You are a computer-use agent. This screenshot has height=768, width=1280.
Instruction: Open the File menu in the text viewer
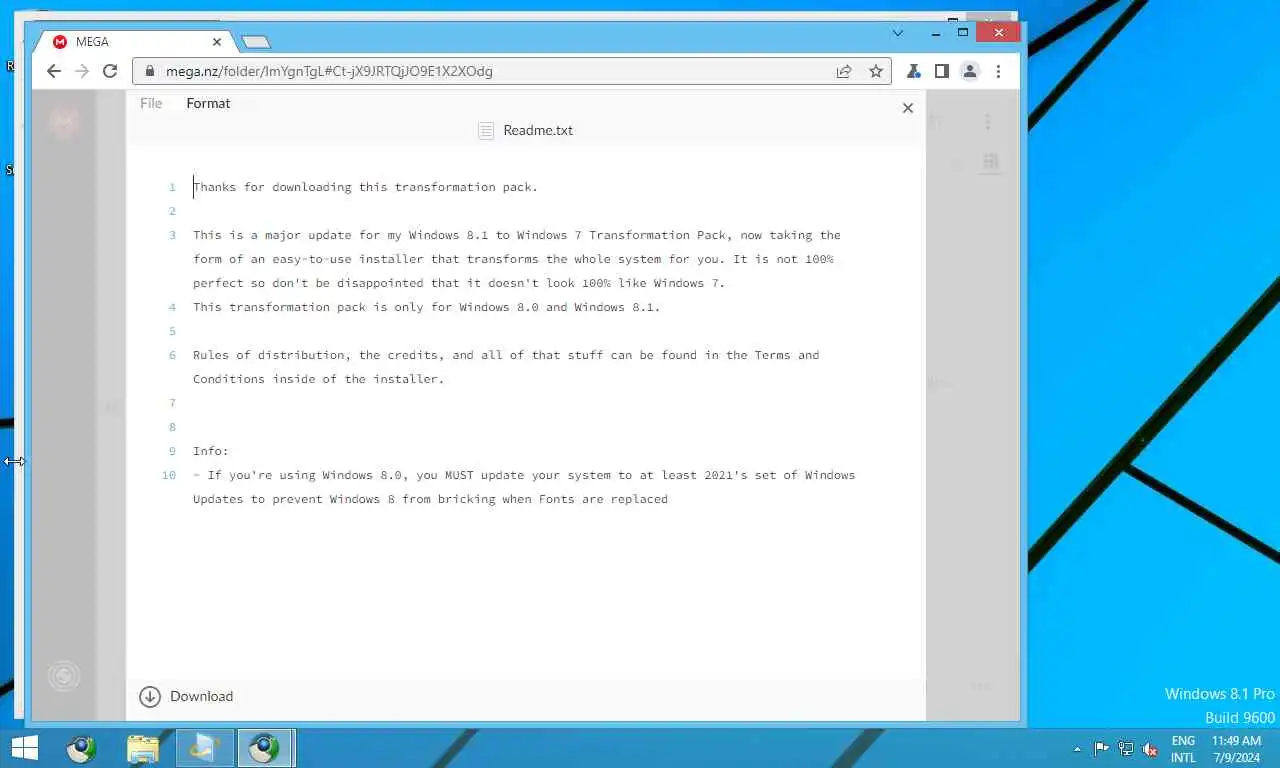151,103
